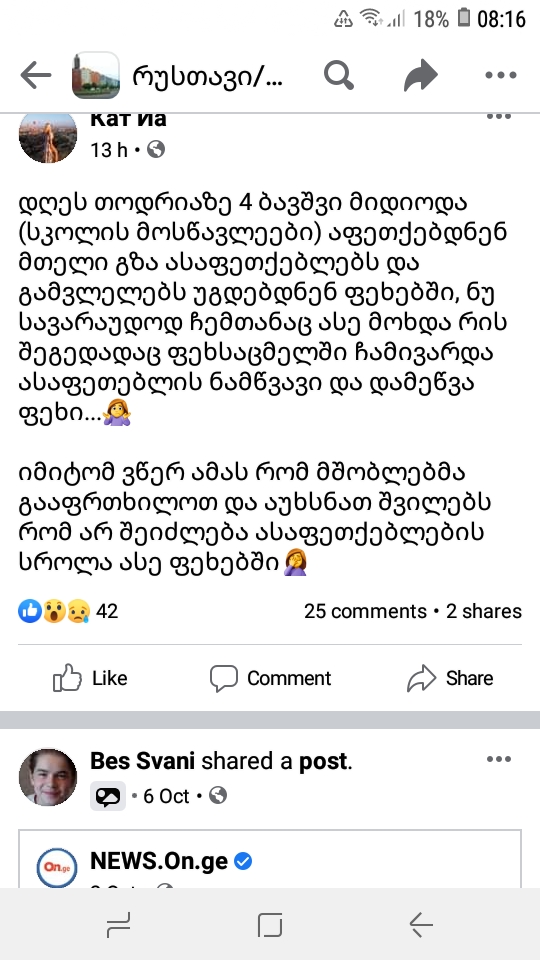The height and width of the screenshot is (960, 540).
Task: Tap the Comment button
Action: click(270, 678)
